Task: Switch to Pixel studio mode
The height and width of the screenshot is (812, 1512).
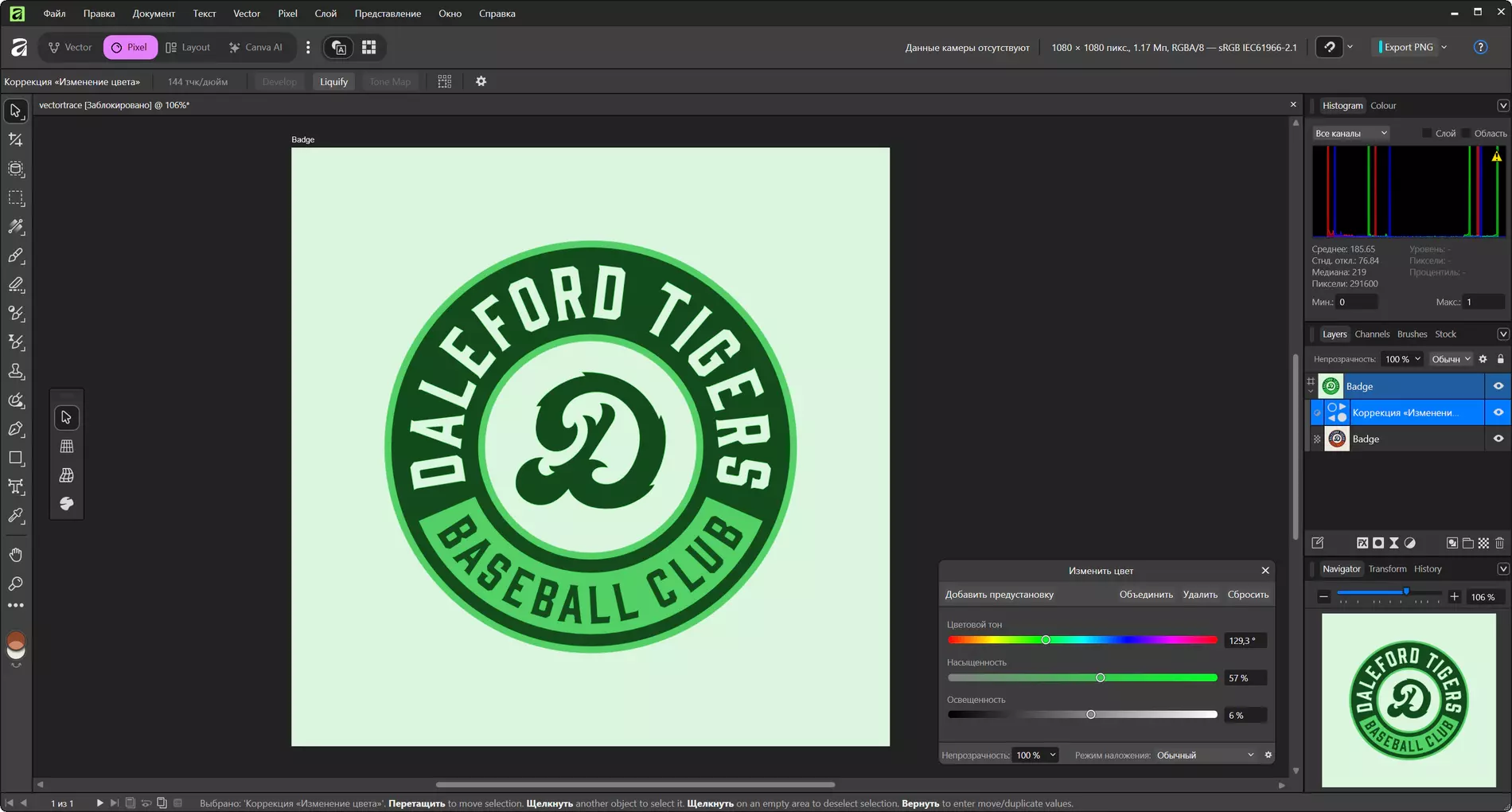Action: [130, 47]
